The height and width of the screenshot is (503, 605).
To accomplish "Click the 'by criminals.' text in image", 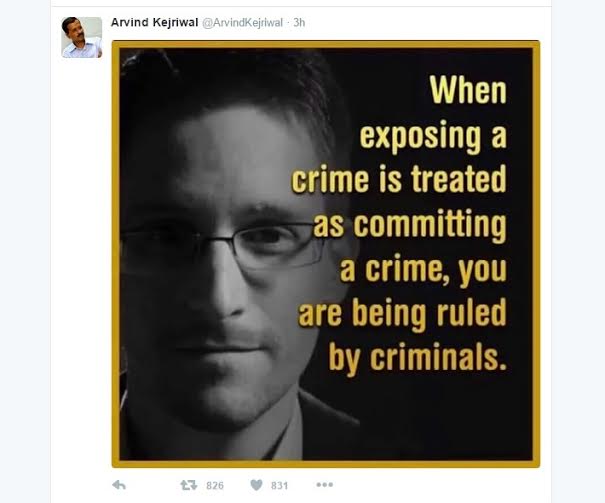I will [417, 358].
